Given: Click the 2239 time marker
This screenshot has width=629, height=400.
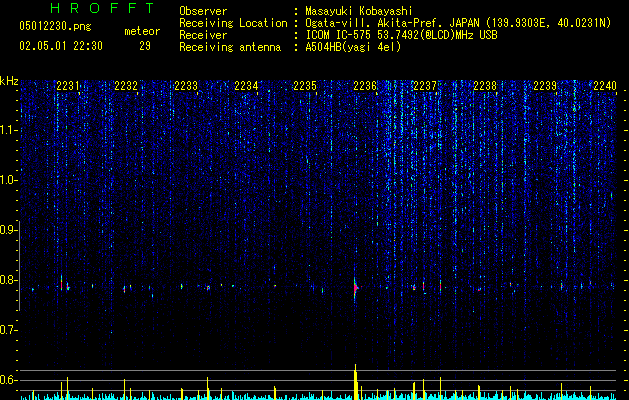Looking at the screenshot, I should point(545,86).
